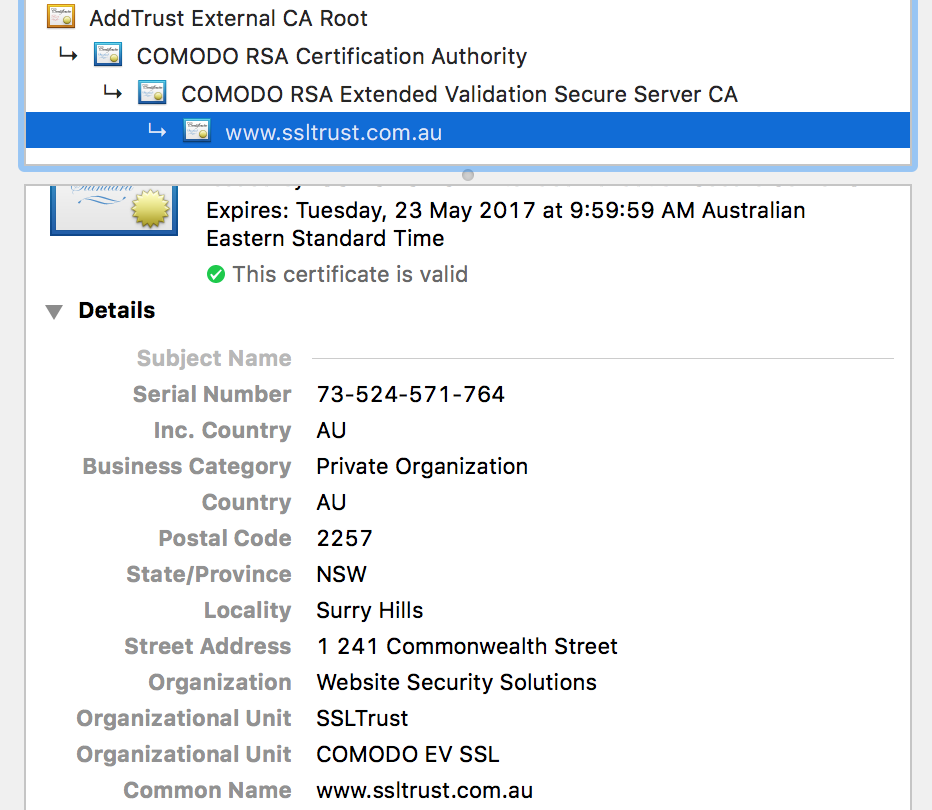This screenshot has height=810, width=932.
Task: Click the Subject Name section header
Action: [x=214, y=358]
